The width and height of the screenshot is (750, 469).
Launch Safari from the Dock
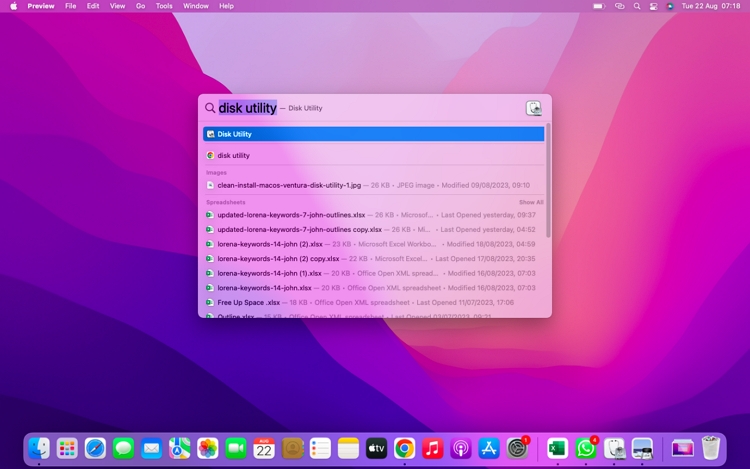95,448
